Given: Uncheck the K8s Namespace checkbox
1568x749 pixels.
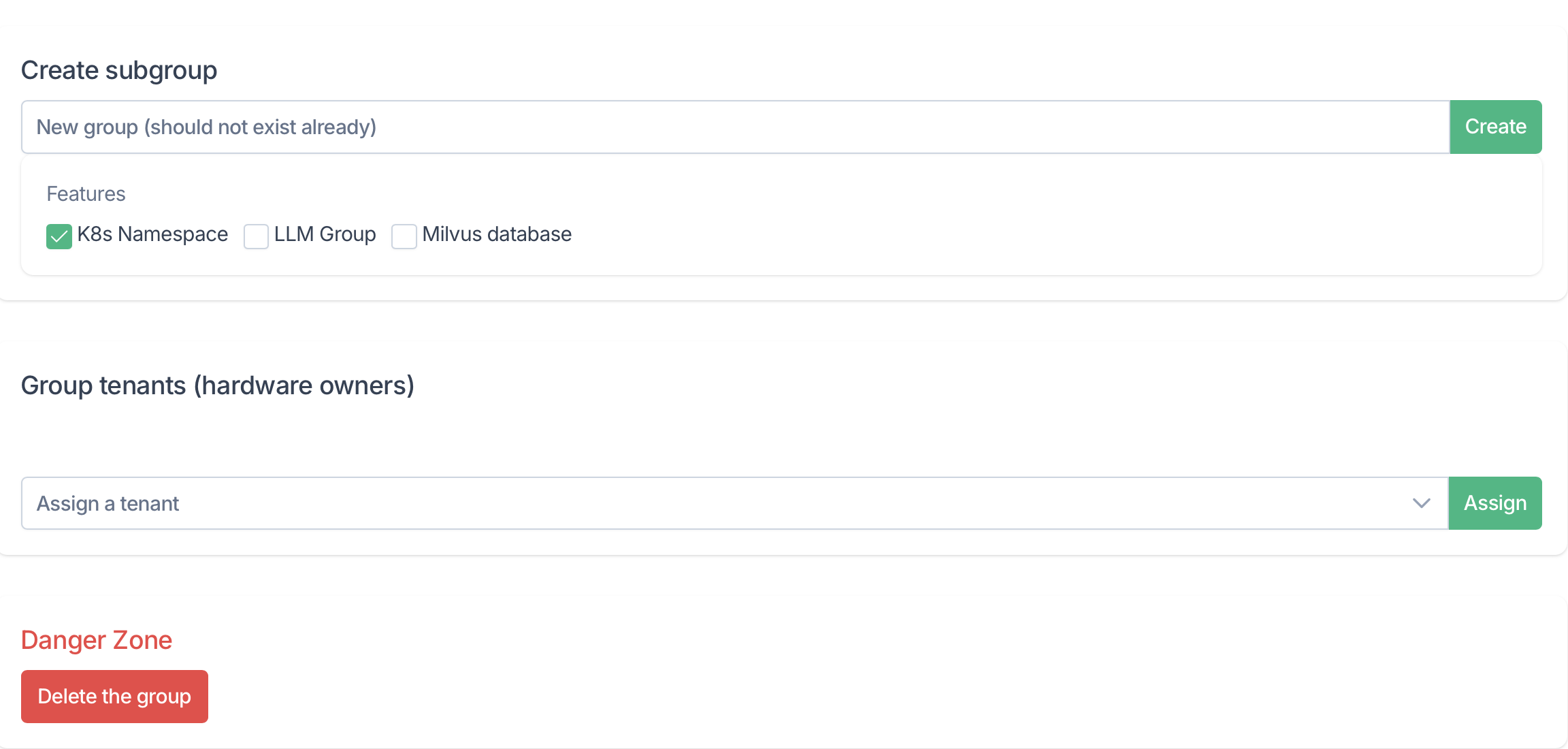Looking at the screenshot, I should click(x=59, y=236).
